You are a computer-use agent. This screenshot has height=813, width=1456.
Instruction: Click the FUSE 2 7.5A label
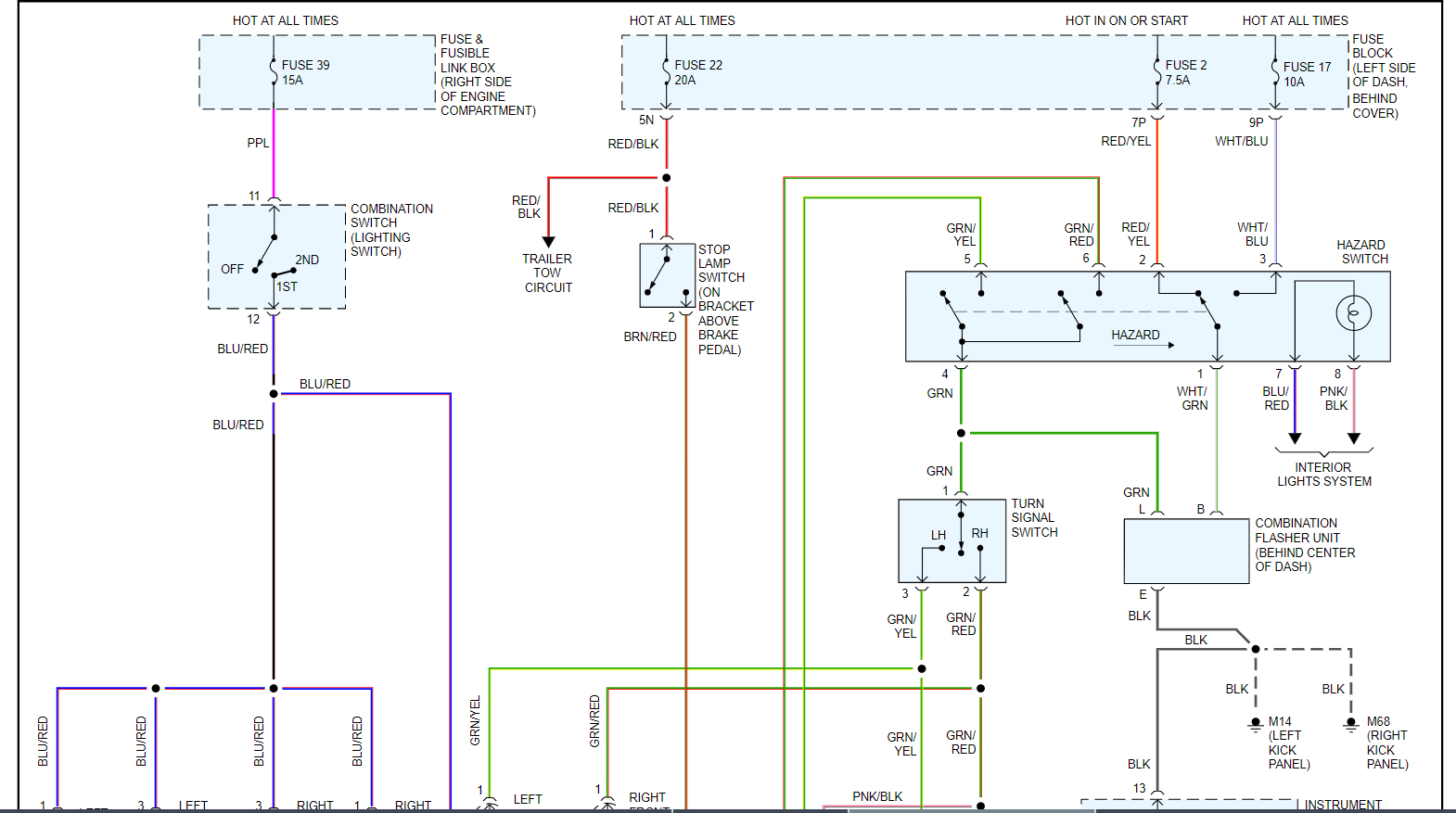pyautogui.click(x=1186, y=72)
